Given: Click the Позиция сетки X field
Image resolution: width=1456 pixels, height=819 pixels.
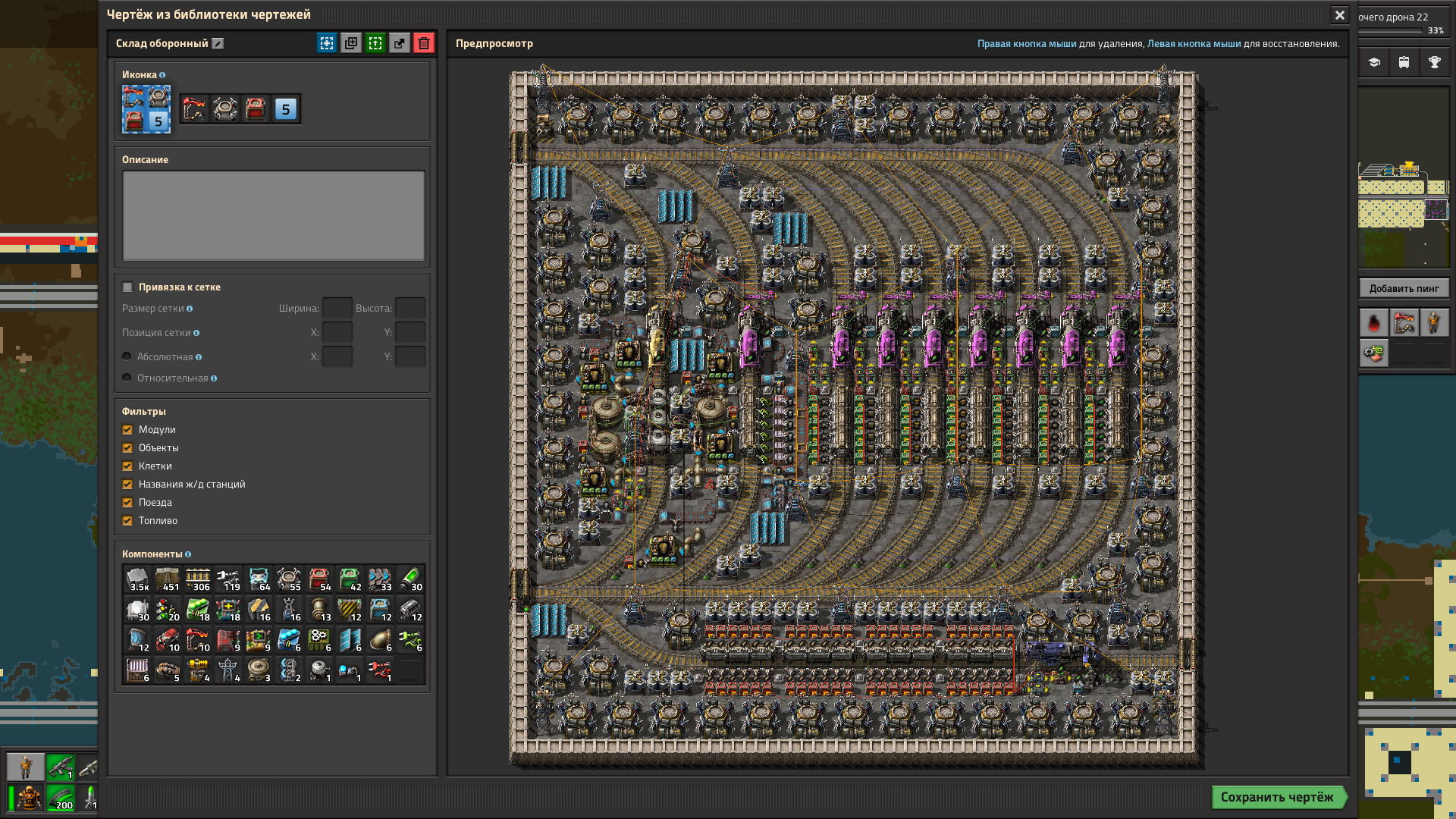Looking at the screenshot, I should pos(337,332).
